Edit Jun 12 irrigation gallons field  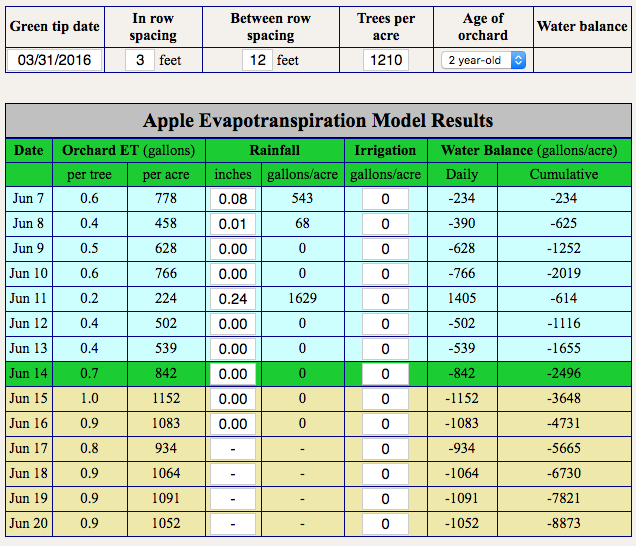point(385,324)
